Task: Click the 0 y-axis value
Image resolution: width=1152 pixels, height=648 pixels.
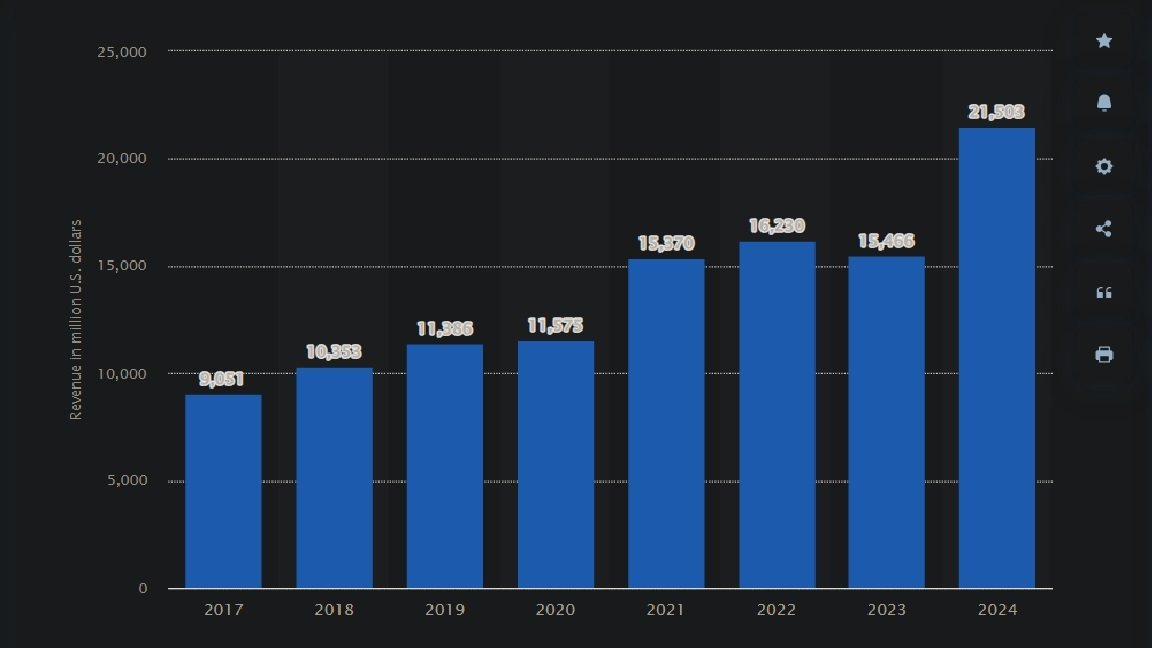Action: [x=143, y=588]
